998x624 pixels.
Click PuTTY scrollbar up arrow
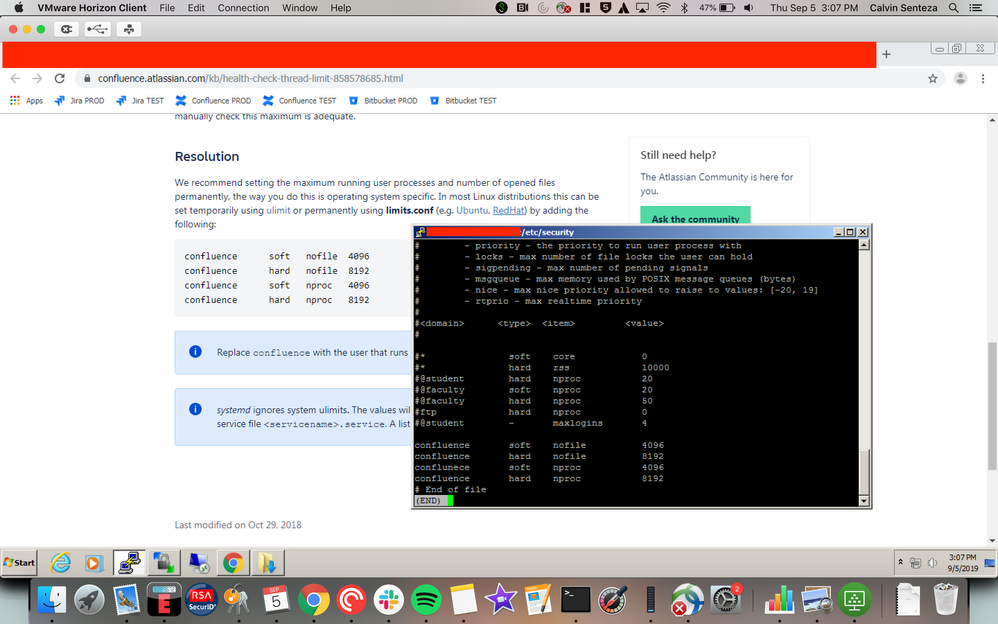tap(864, 245)
